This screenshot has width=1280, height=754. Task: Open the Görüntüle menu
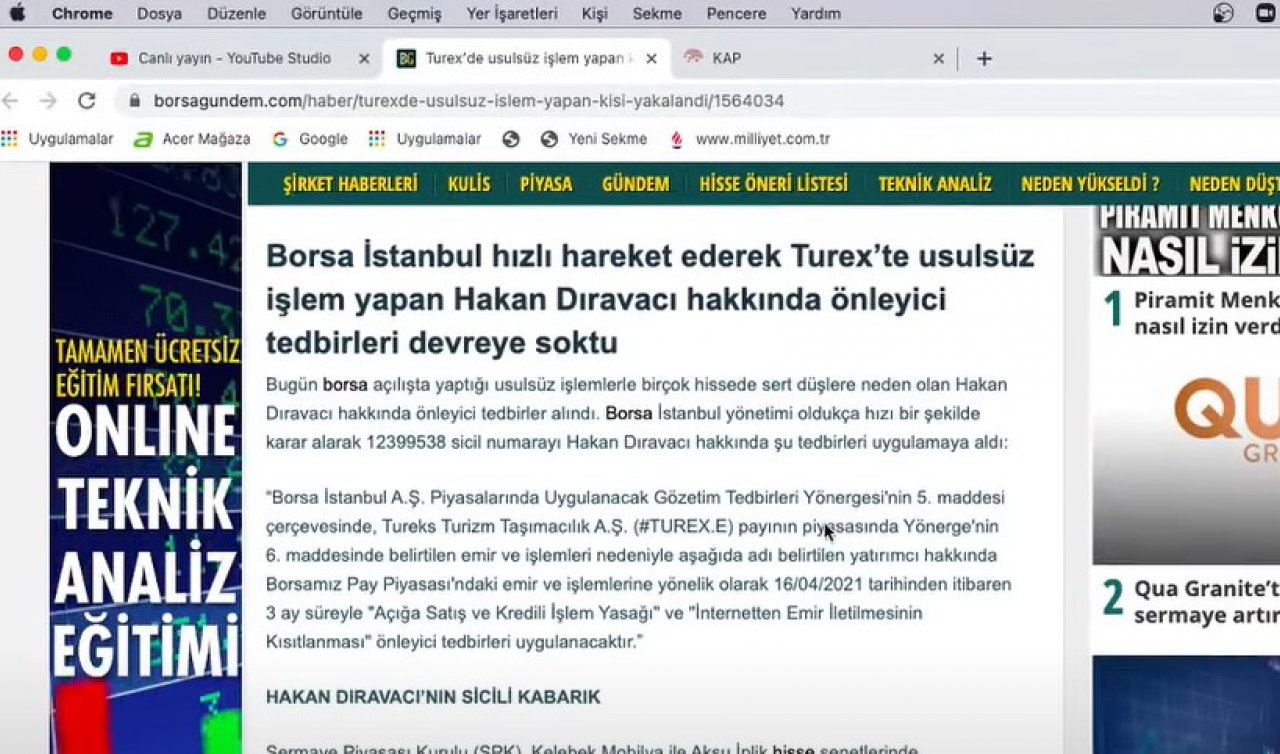[x=327, y=14]
